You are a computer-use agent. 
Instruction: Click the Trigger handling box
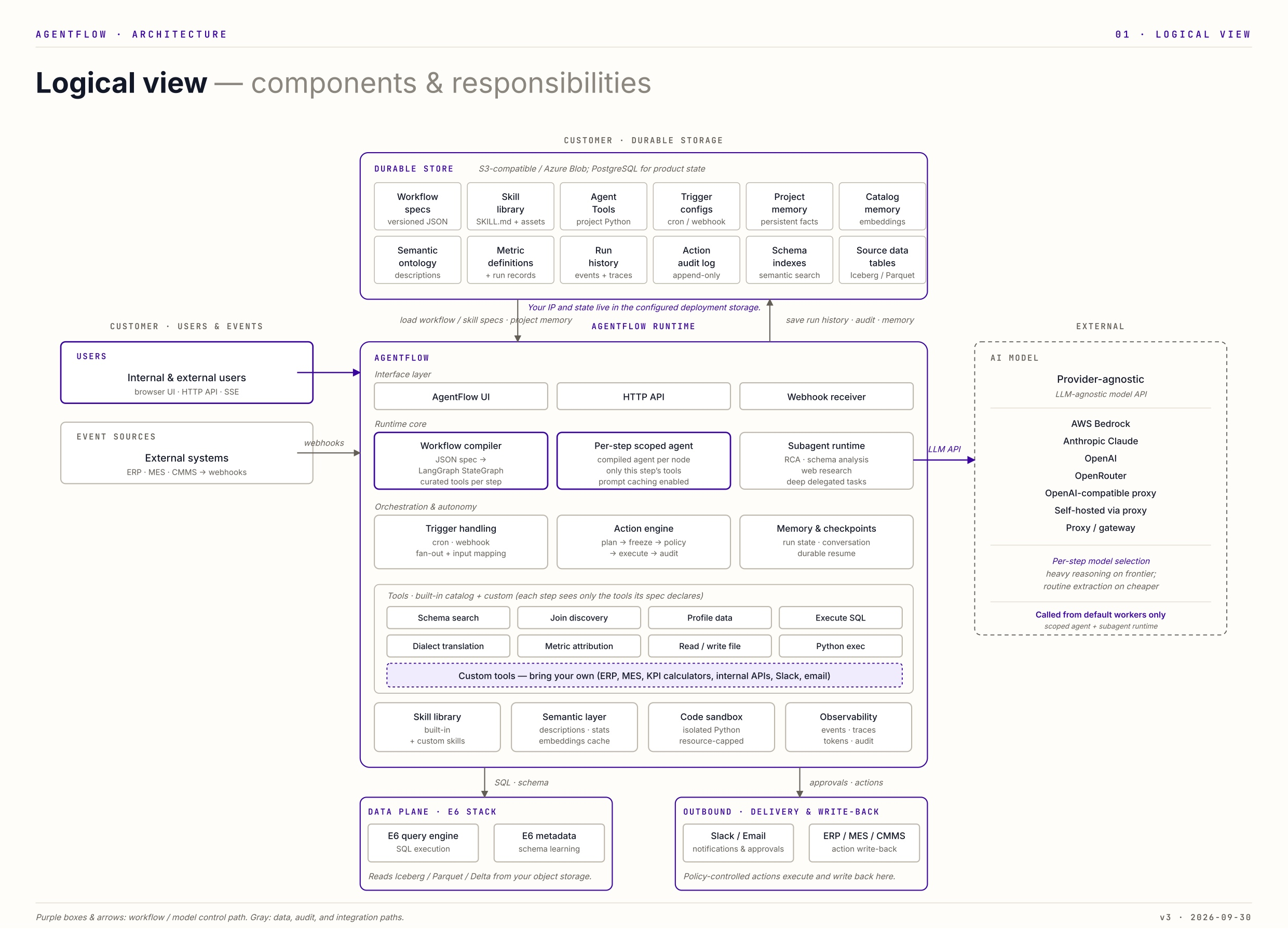[x=460, y=542]
